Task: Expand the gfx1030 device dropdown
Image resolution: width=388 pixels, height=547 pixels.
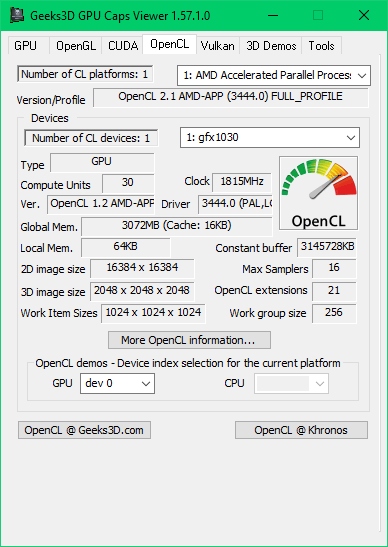Action: [270, 138]
